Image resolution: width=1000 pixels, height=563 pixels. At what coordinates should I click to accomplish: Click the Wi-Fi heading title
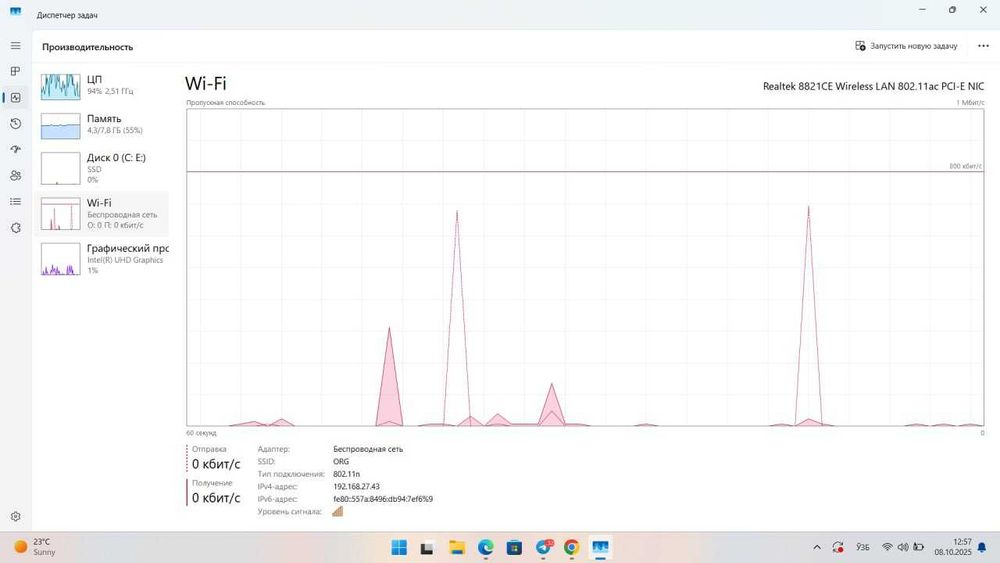(205, 84)
